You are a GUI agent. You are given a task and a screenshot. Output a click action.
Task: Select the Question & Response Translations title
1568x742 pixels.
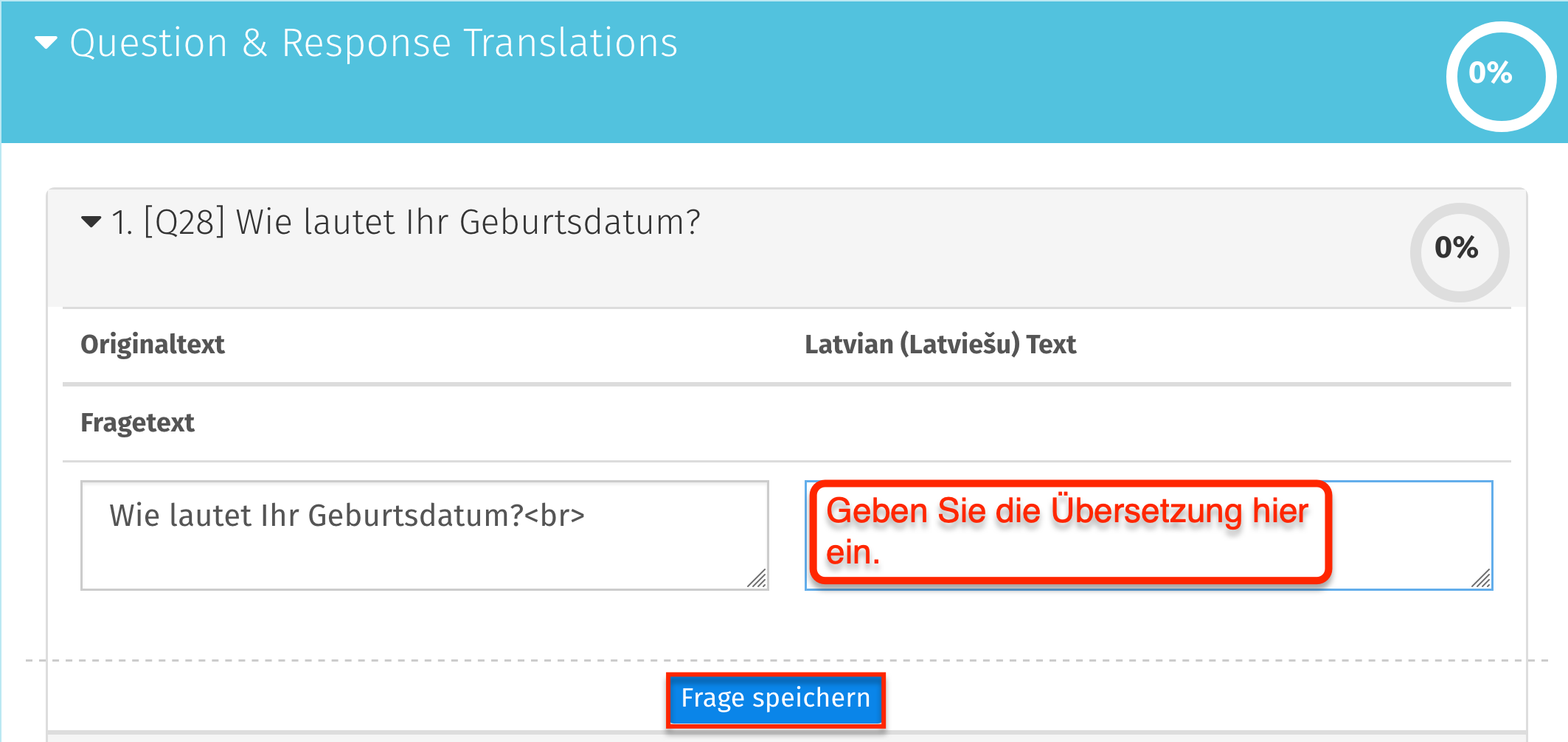tap(373, 43)
